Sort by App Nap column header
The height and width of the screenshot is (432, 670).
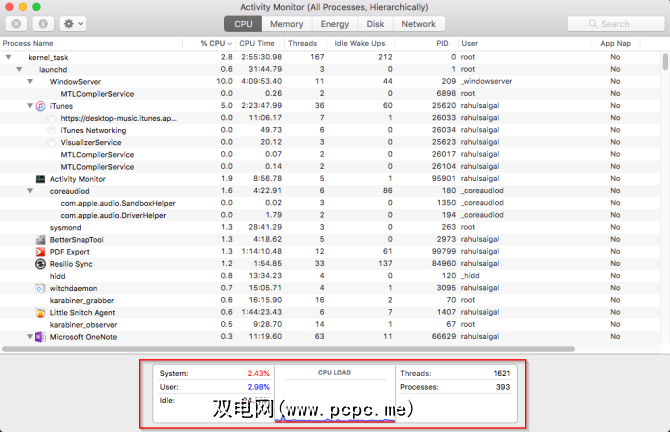click(x=615, y=44)
